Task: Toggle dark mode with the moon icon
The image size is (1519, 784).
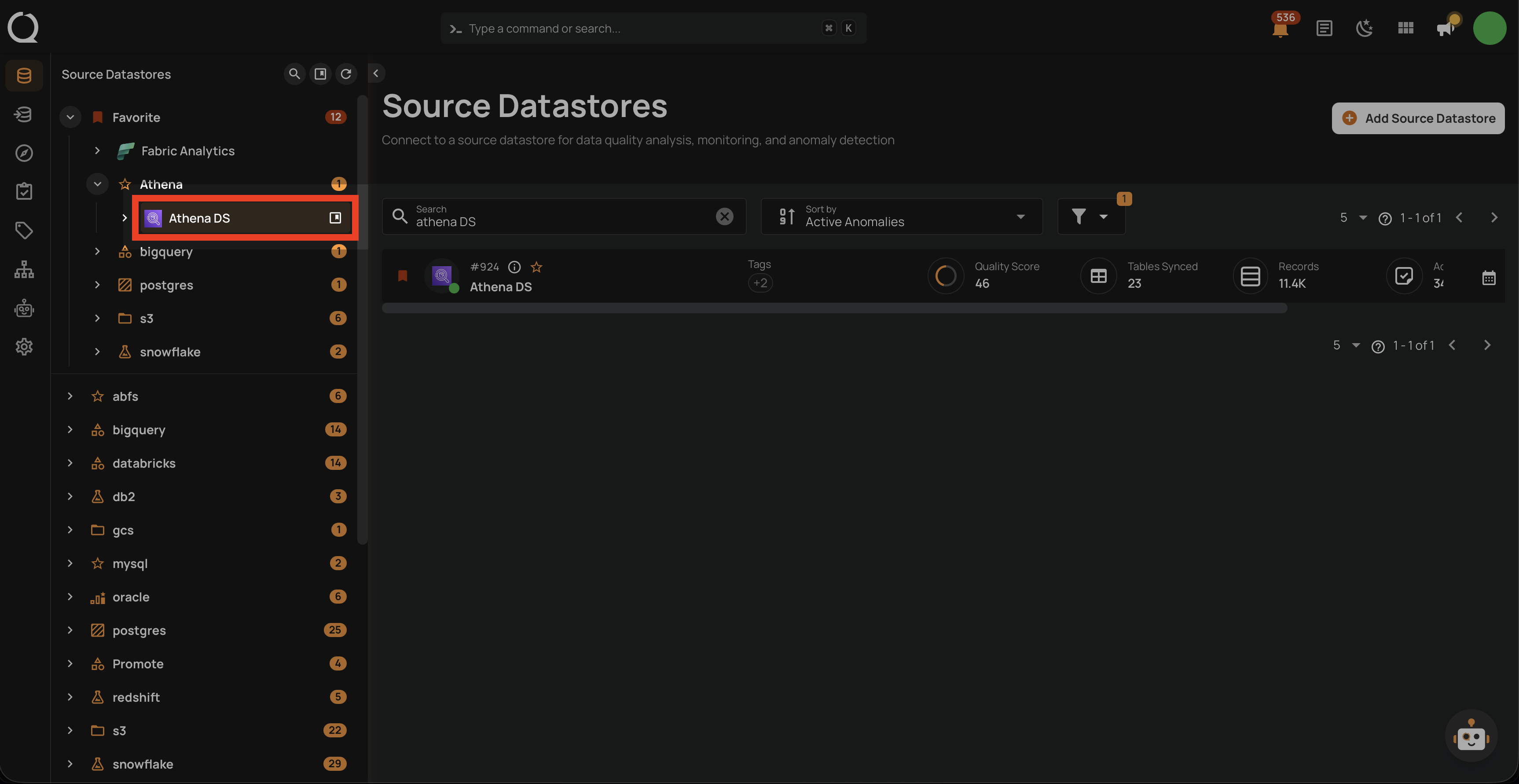Action: (1364, 28)
